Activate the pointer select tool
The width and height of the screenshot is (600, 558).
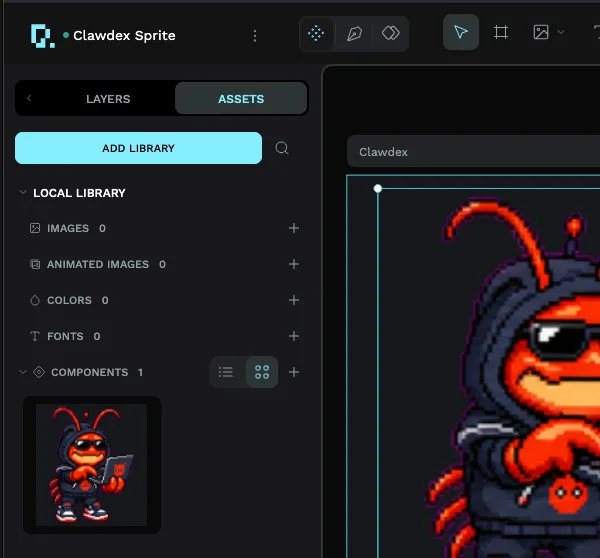(461, 32)
